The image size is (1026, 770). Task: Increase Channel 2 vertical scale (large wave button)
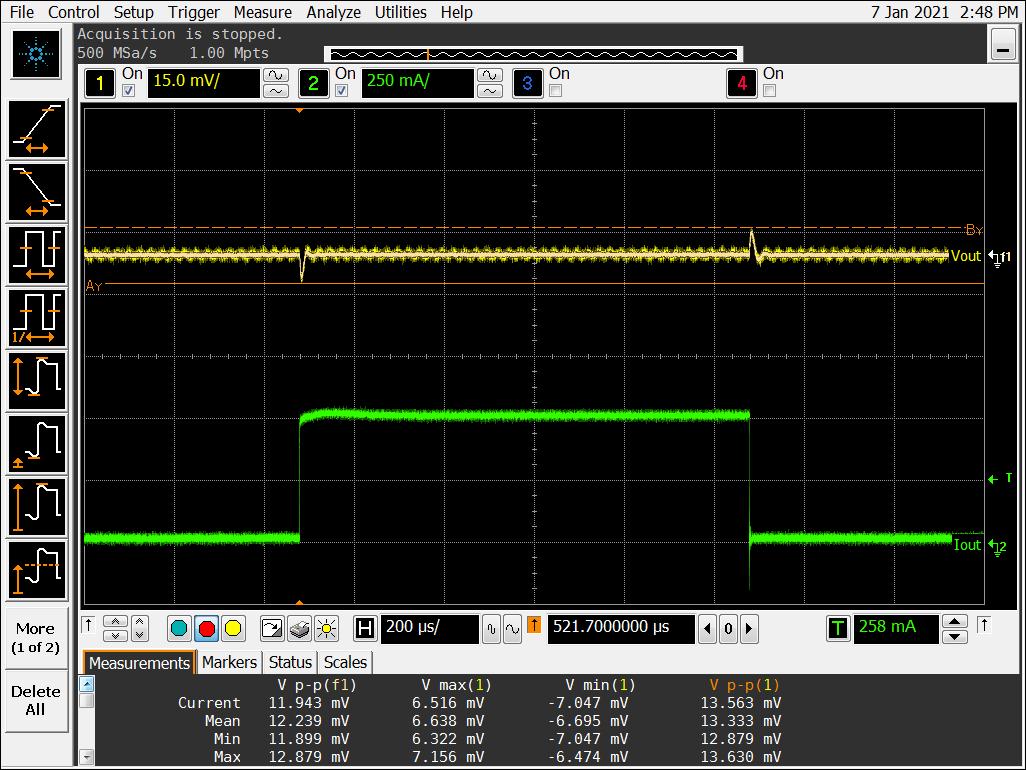489,75
